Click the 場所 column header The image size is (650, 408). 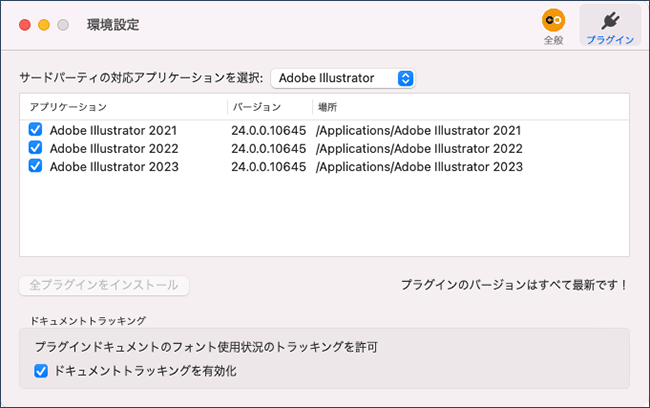(x=327, y=107)
